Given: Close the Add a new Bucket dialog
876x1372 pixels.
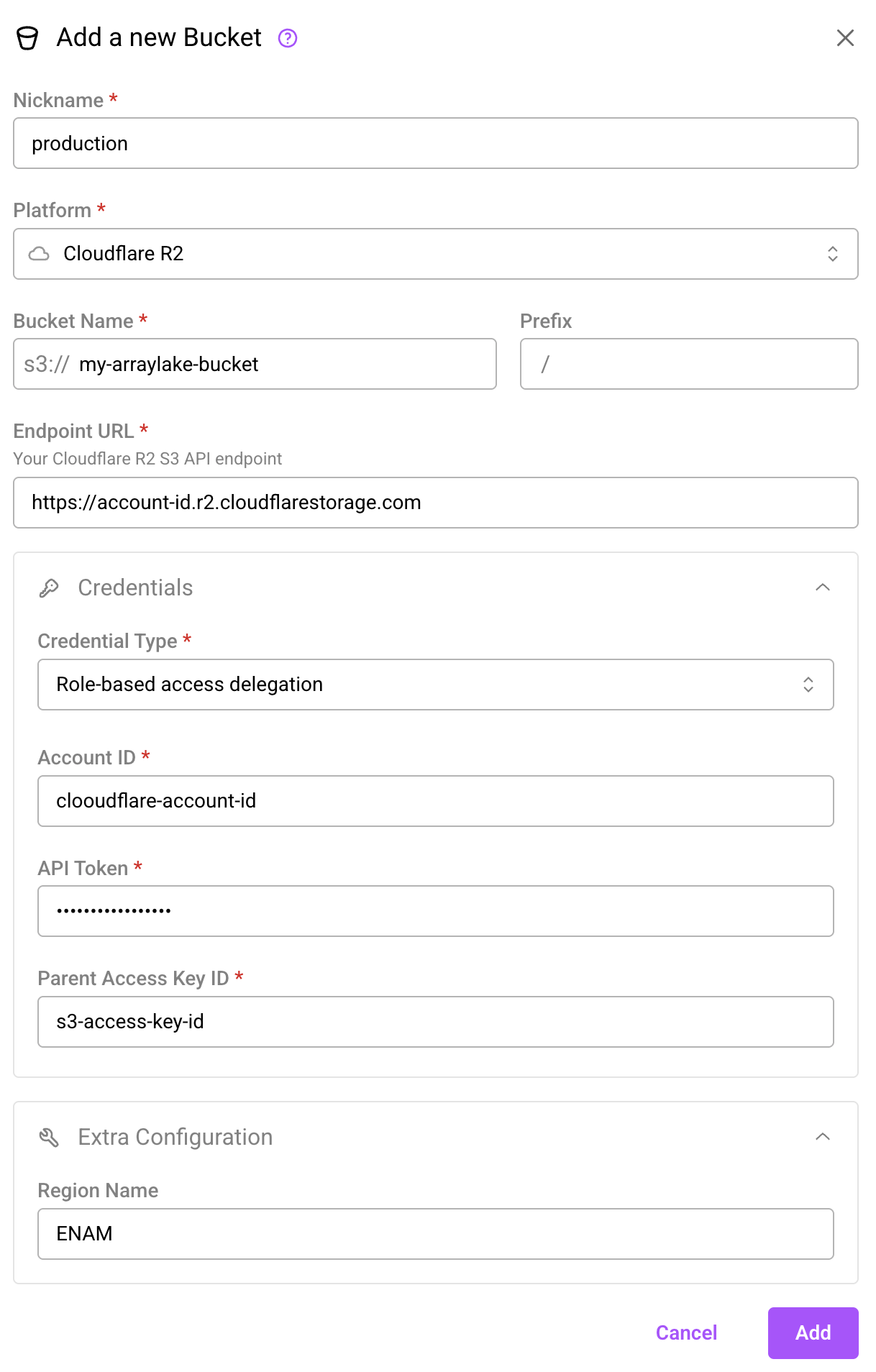Looking at the screenshot, I should click(845, 38).
